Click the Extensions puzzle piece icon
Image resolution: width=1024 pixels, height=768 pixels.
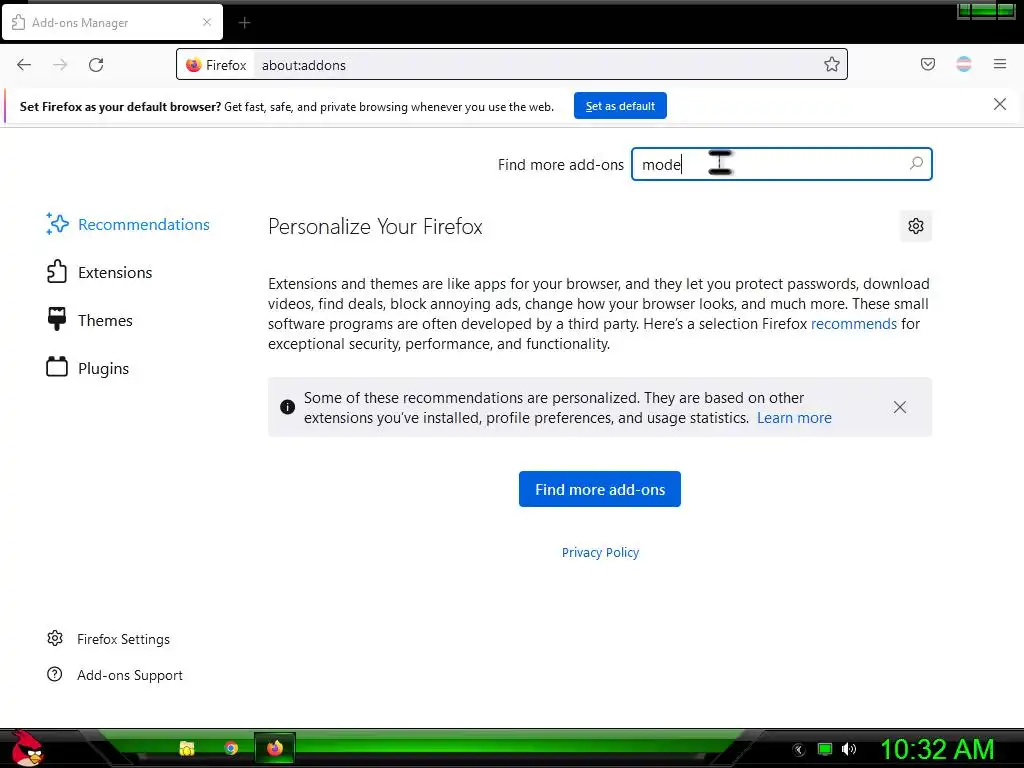pyautogui.click(x=57, y=272)
